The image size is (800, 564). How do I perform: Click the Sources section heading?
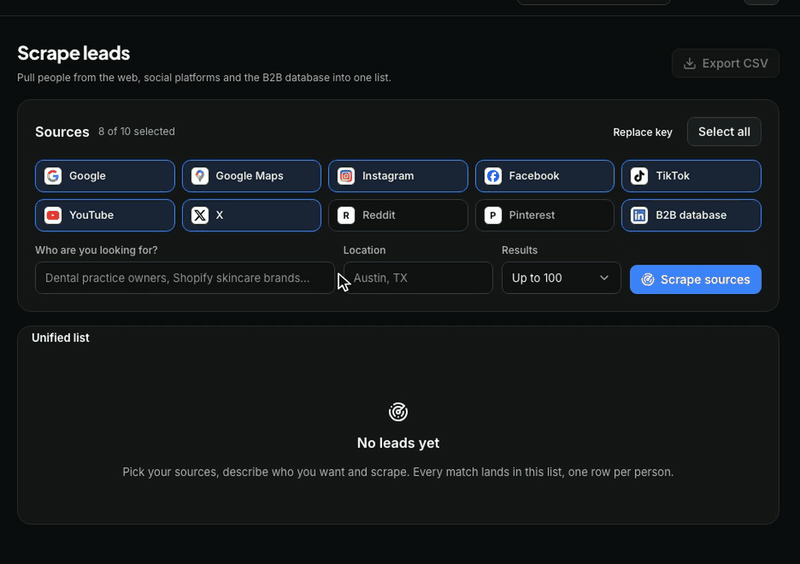[x=62, y=132]
